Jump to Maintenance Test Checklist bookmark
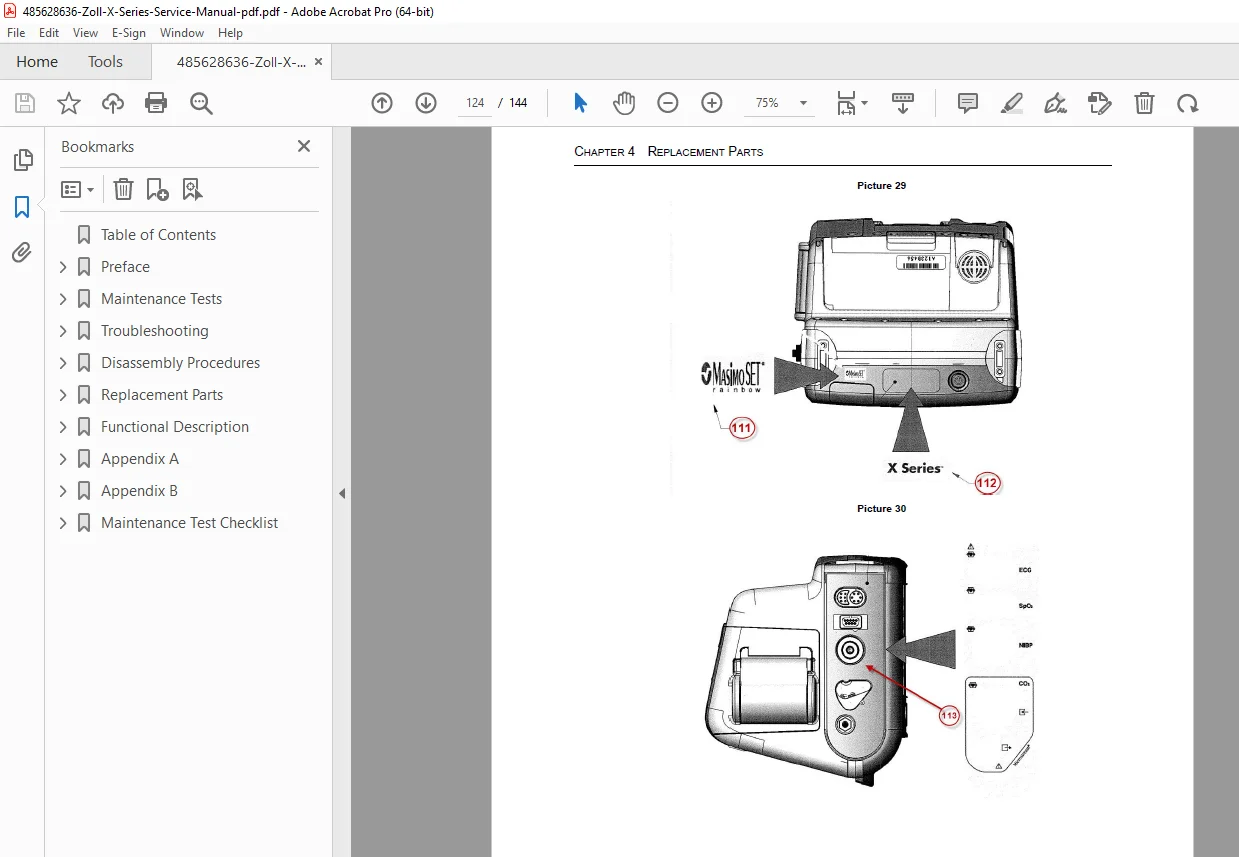Image resolution: width=1239 pixels, height=857 pixels. click(190, 523)
